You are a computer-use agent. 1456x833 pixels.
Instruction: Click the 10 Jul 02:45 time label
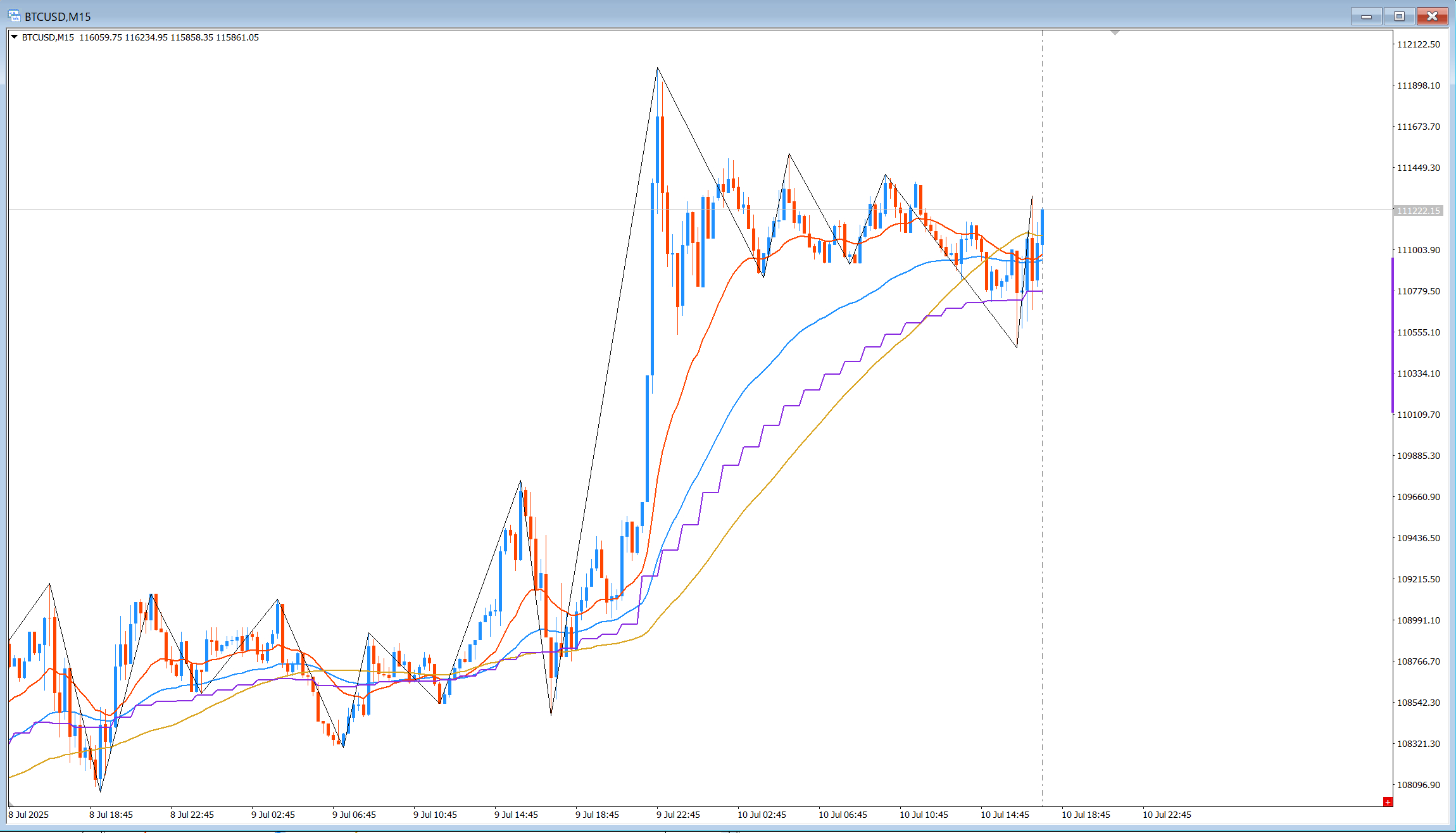point(762,815)
